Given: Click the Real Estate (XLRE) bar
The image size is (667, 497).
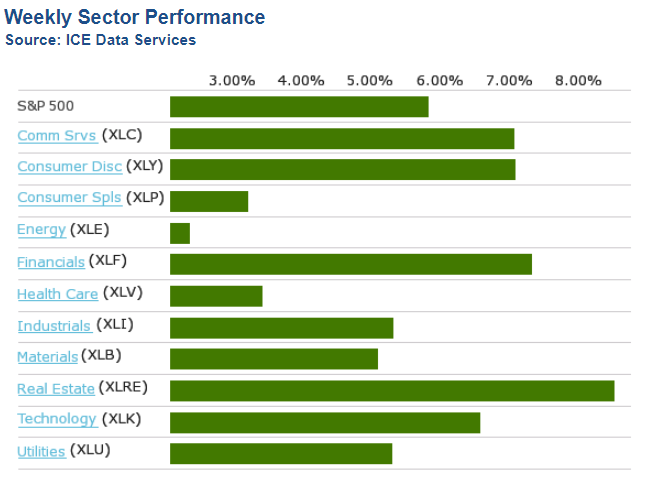Looking at the screenshot, I should [392, 390].
